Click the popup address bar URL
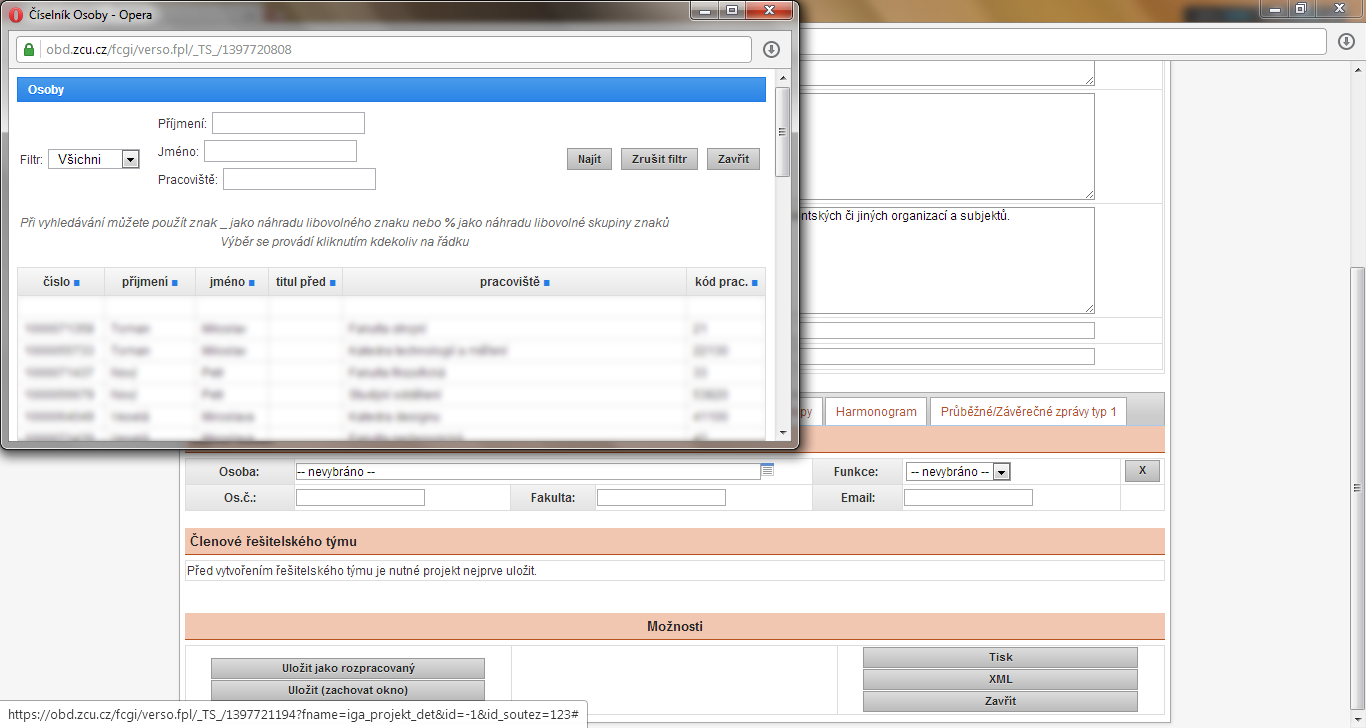The height and width of the screenshot is (728, 1366). pyautogui.click(x=169, y=49)
